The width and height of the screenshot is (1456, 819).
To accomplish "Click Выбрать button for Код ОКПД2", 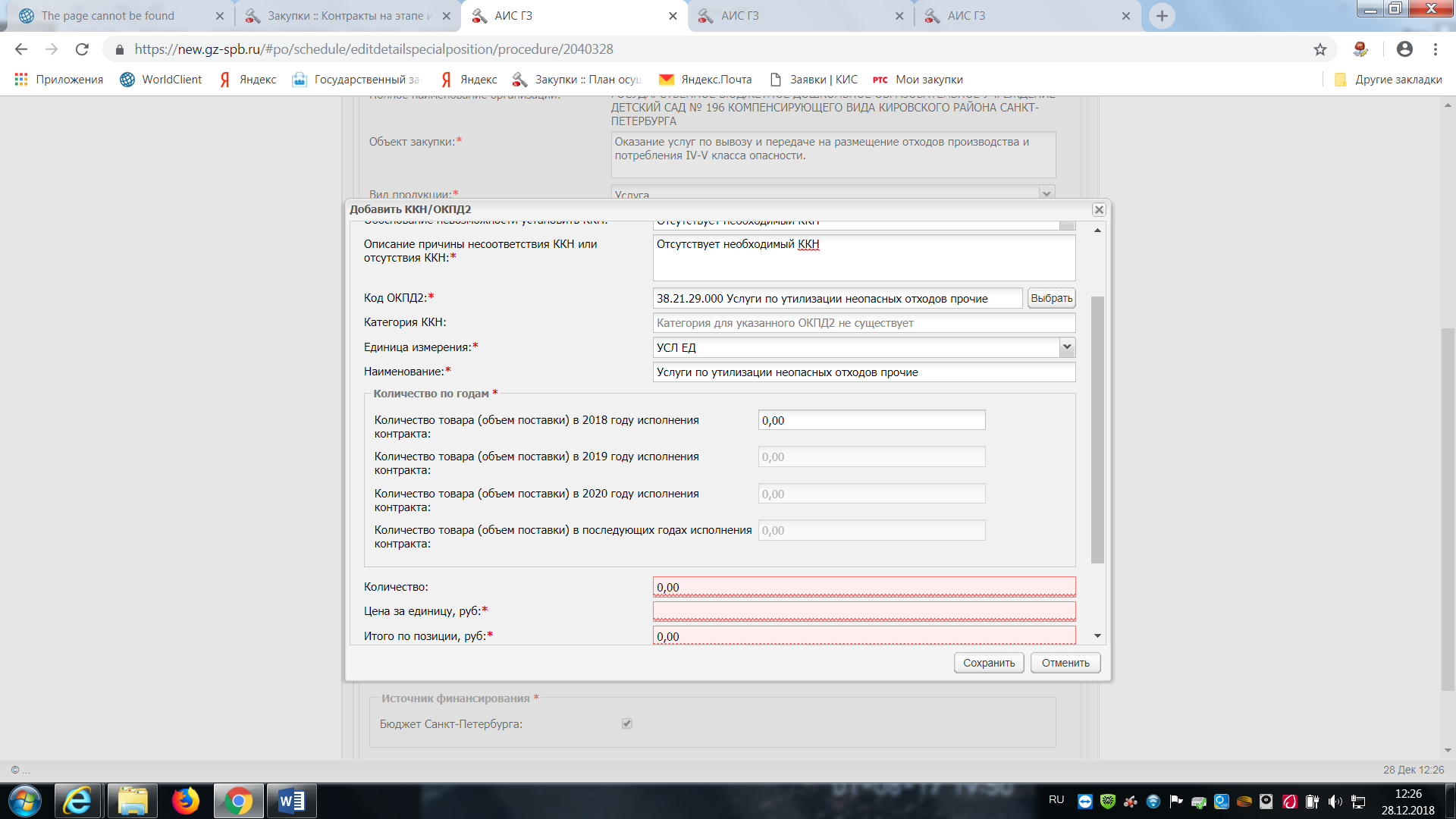I will (x=1051, y=299).
